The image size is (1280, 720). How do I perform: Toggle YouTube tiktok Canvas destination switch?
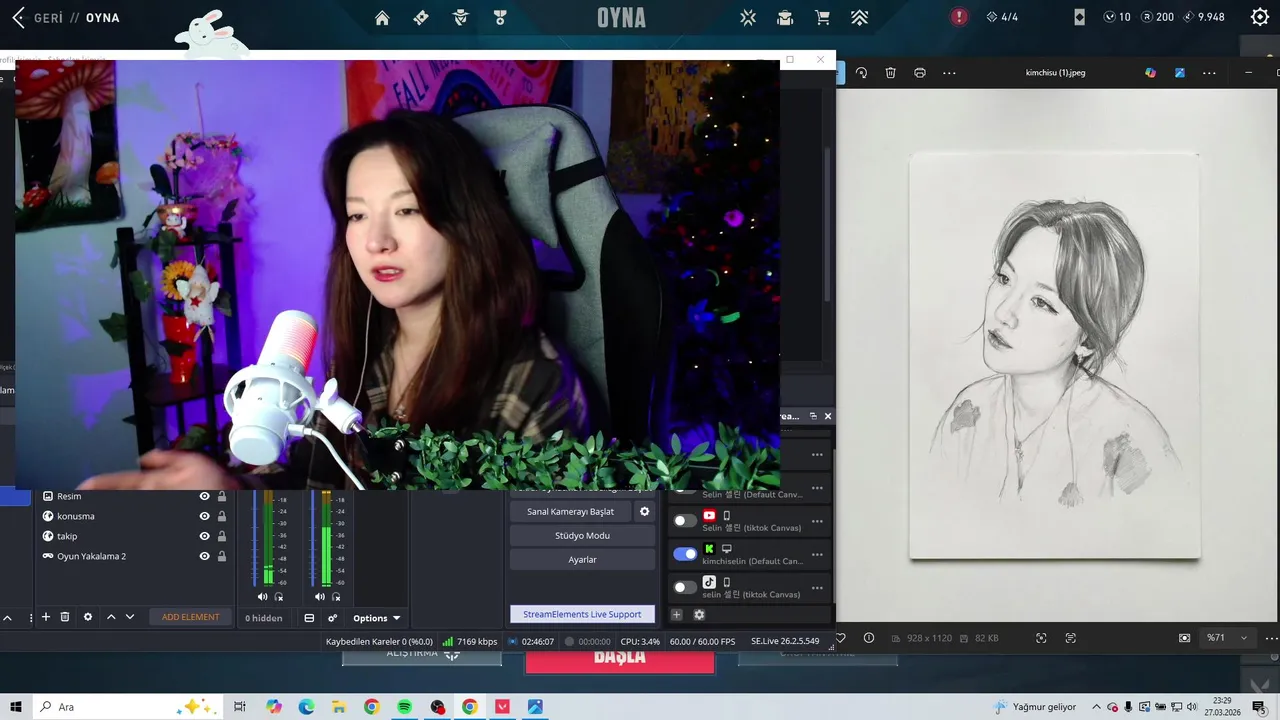click(685, 520)
